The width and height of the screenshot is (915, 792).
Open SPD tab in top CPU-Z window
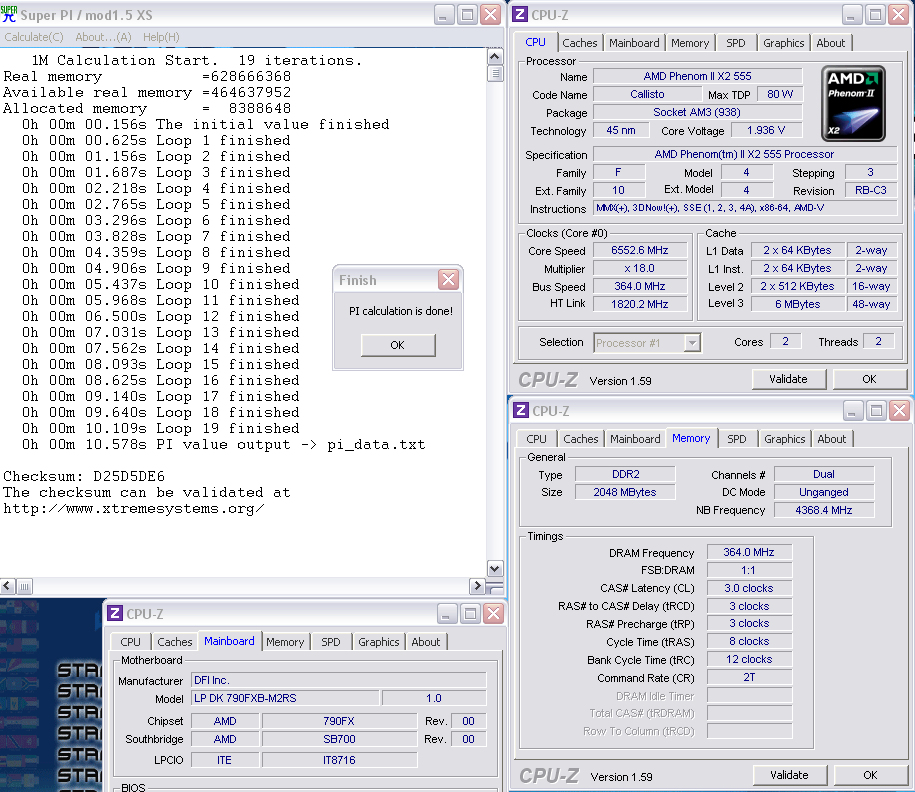pyautogui.click(x=736, y=43)
